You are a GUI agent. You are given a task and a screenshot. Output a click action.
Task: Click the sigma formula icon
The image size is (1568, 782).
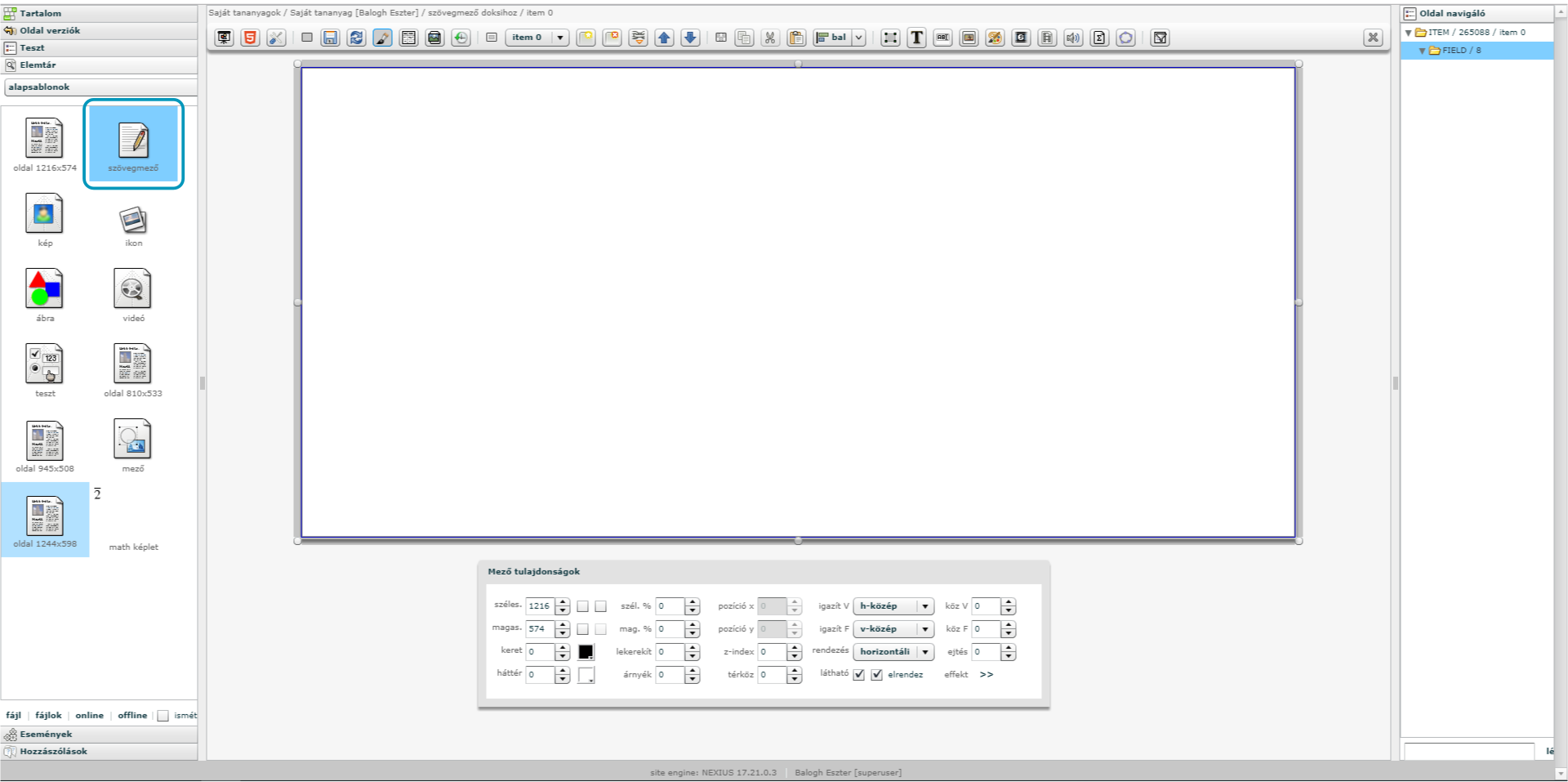click(x=1099, y=38)
